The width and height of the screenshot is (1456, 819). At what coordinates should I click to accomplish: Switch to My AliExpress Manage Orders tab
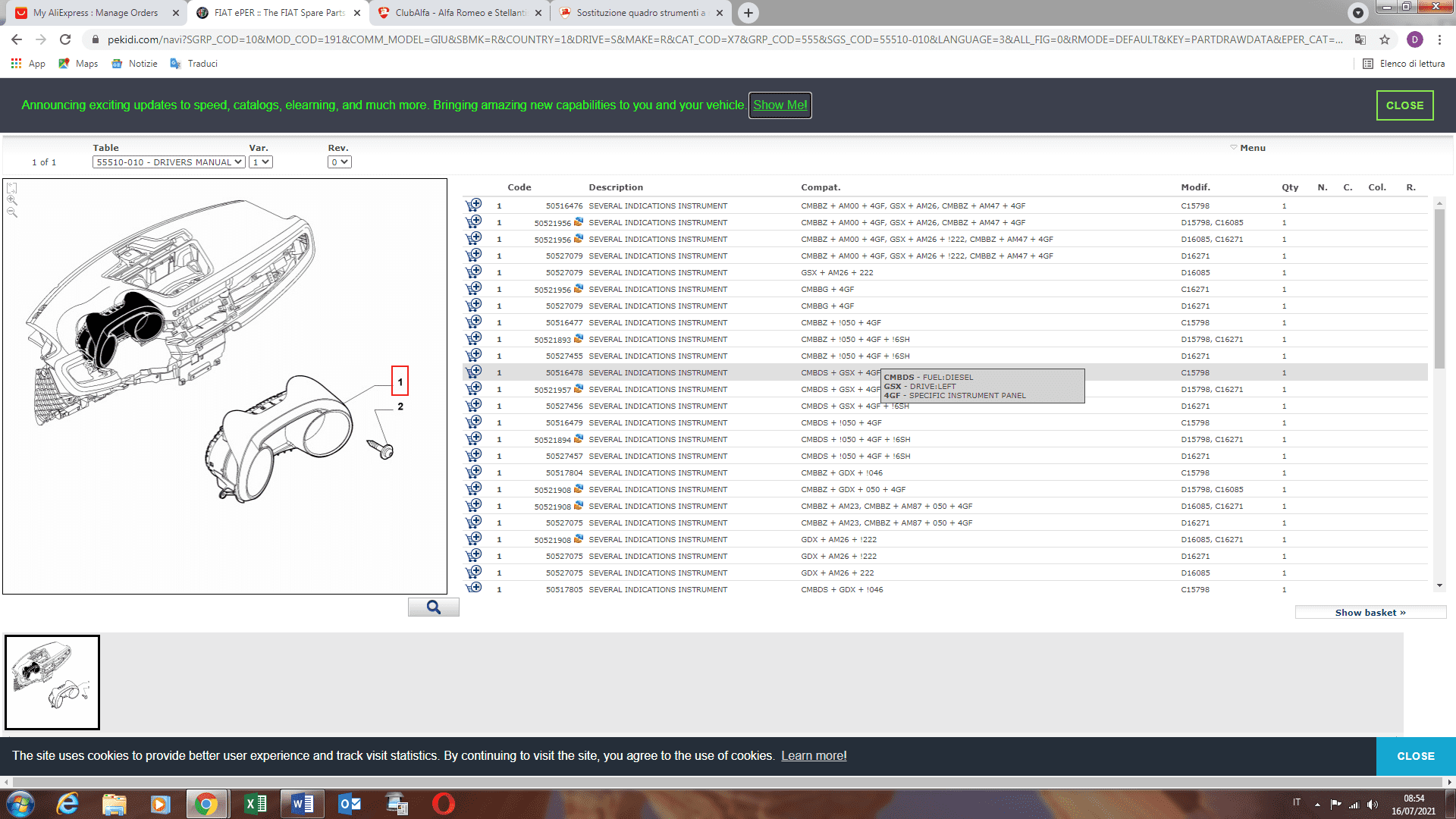(x=96, y=13)
